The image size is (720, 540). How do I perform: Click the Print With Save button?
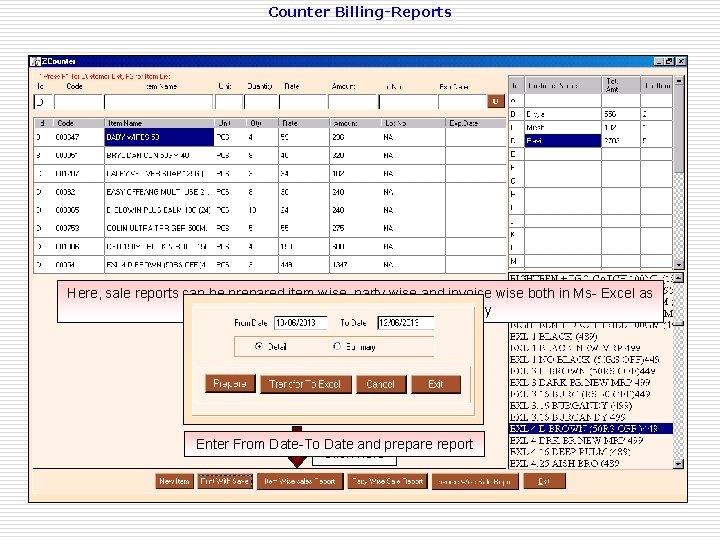point(225,481)
